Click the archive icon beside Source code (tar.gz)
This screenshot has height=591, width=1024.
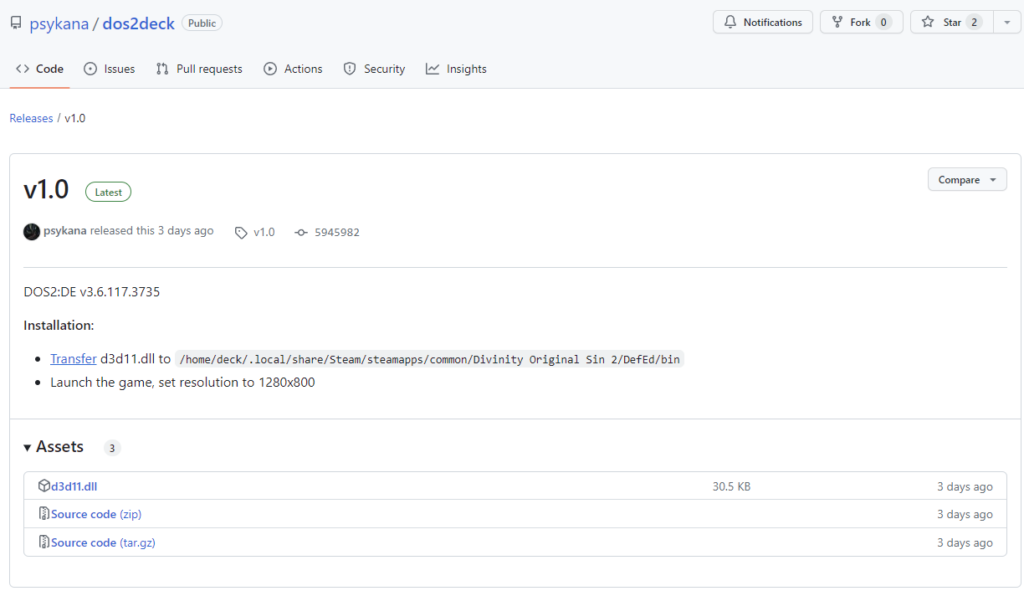44,541
